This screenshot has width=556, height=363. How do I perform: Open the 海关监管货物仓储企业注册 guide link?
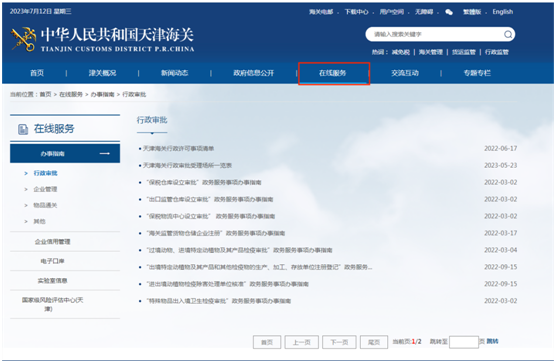216,233
